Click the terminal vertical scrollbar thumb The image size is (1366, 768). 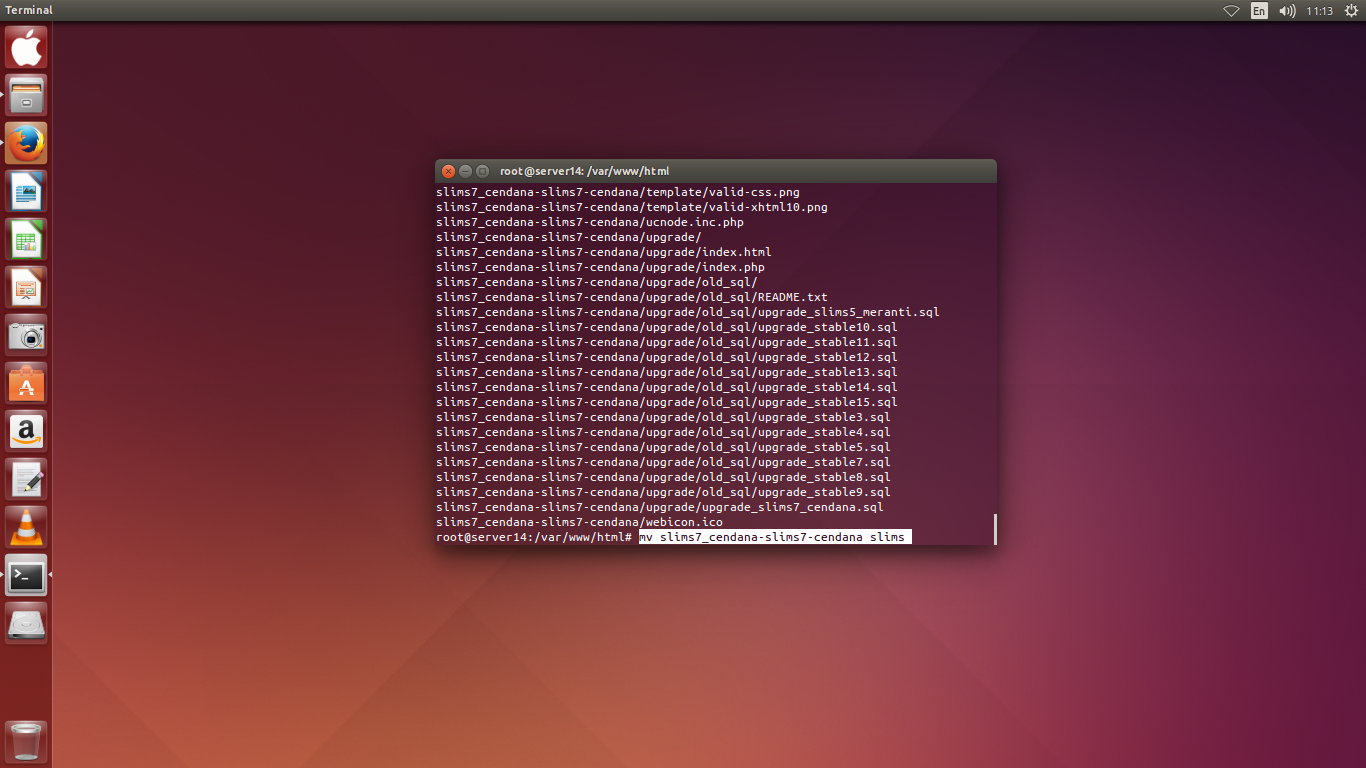(995, 529)
